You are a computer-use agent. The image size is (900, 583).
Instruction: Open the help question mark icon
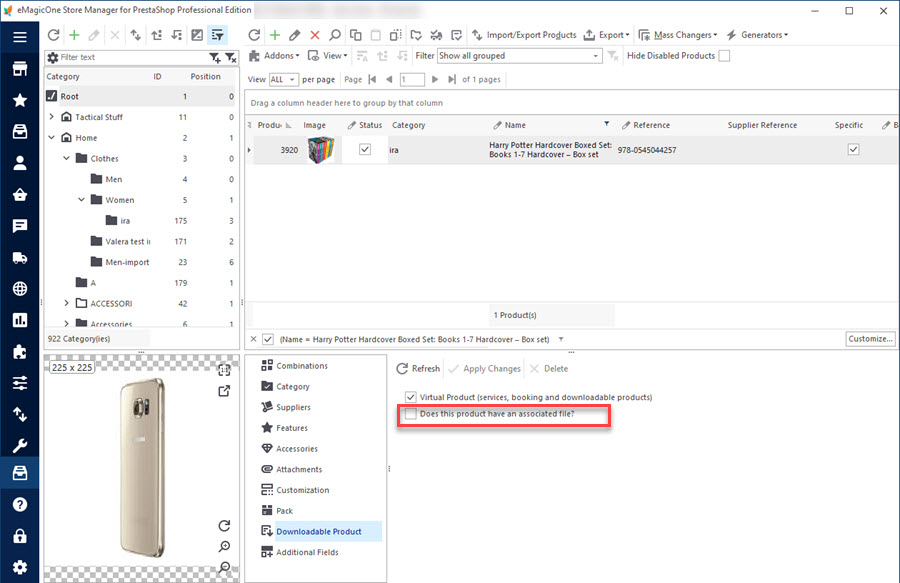tap(20, 504)
